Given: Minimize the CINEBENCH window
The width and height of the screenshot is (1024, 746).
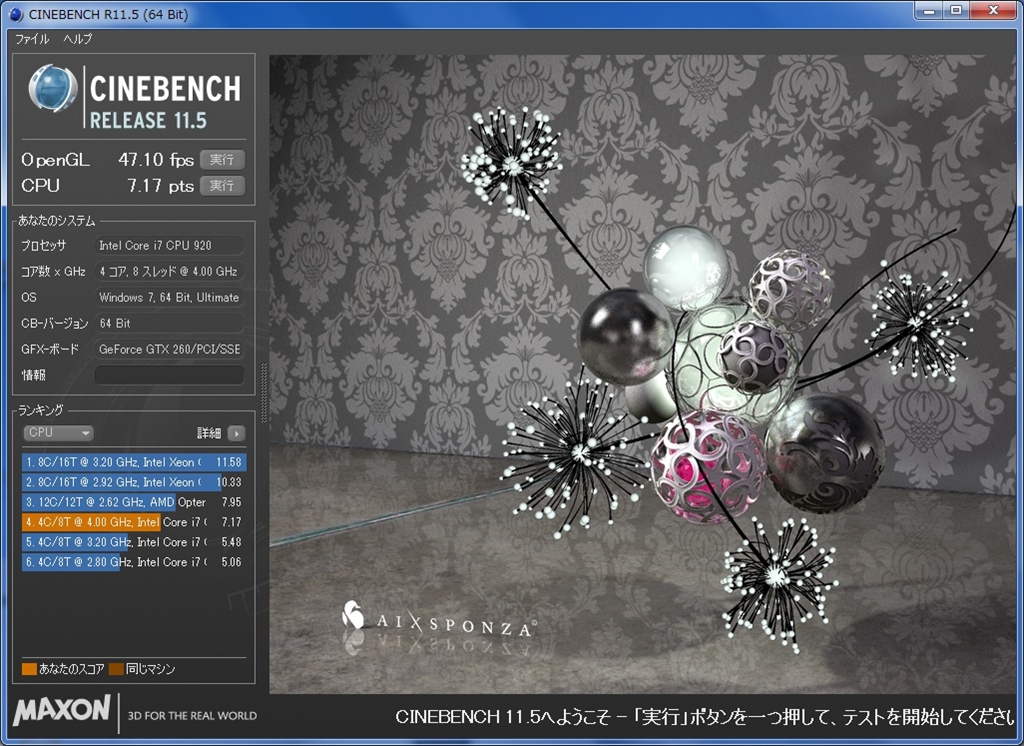Looking at the screenshot, I should (928, 10).
